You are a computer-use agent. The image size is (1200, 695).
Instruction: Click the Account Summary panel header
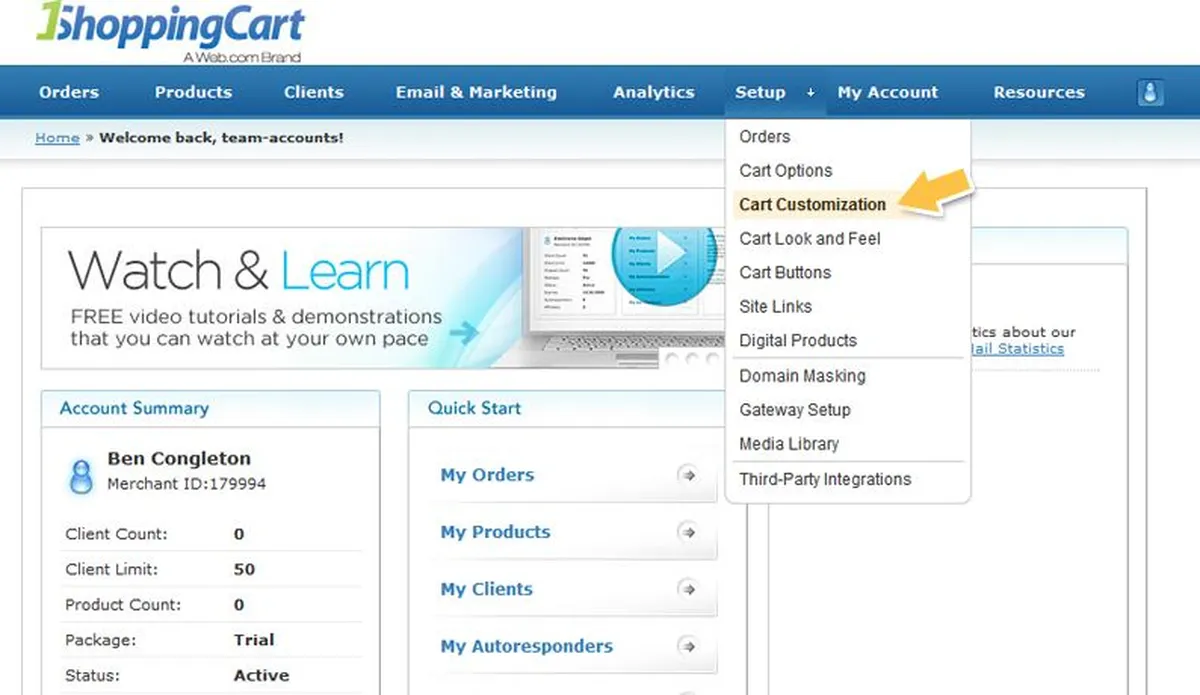coord(210,408)
